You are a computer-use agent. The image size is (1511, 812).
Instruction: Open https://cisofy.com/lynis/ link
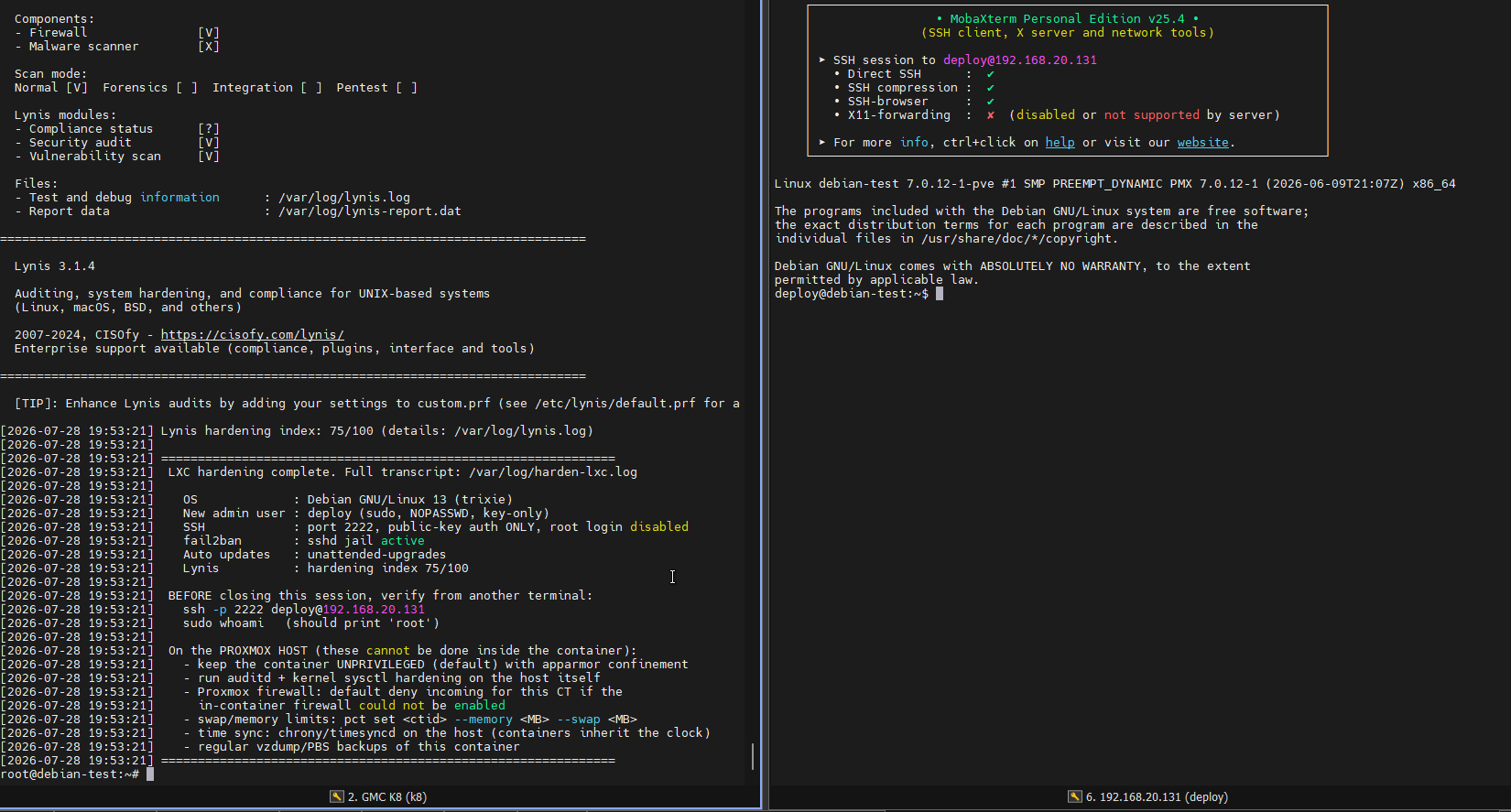253,334
